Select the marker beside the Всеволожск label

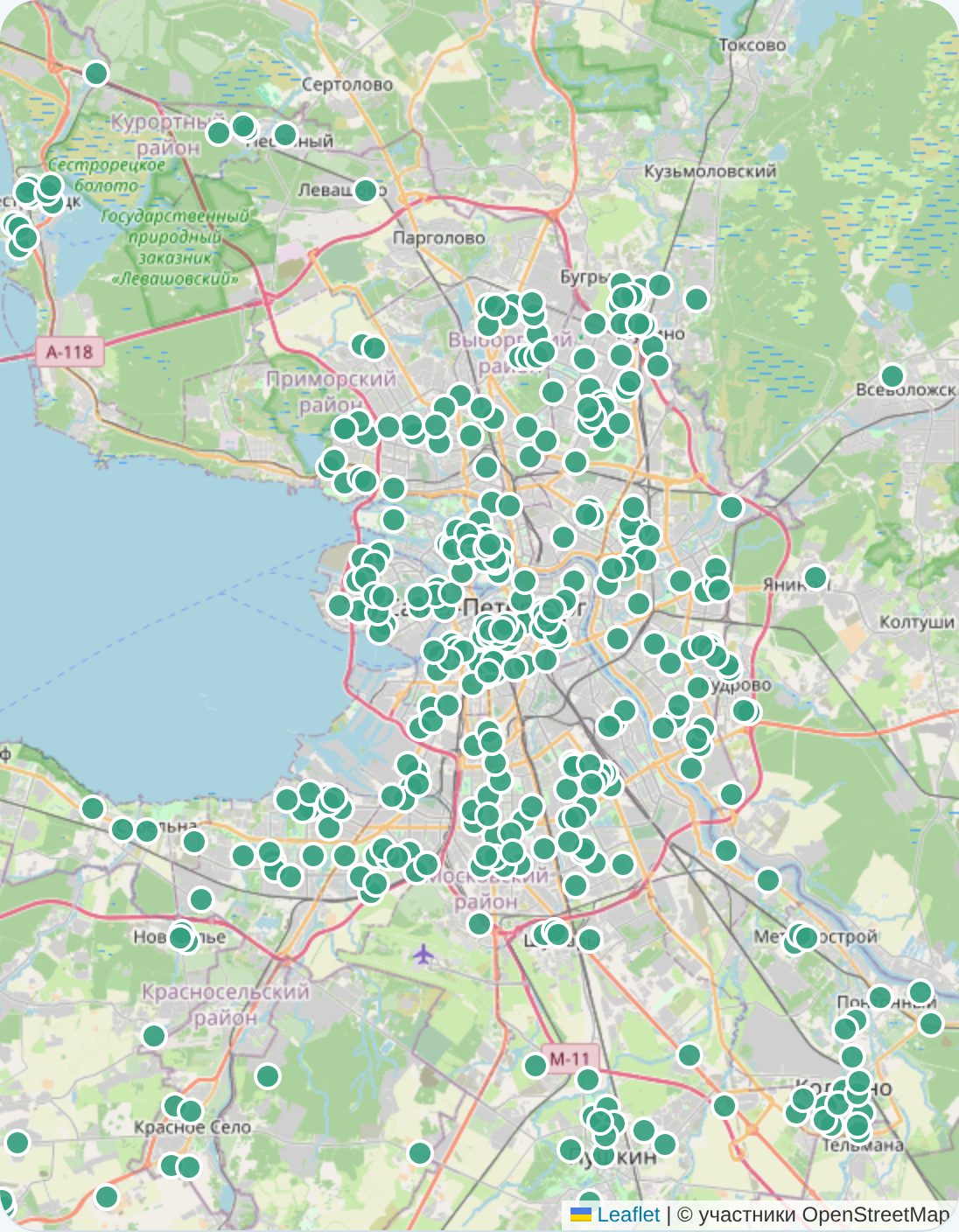(x=892, y=376)
